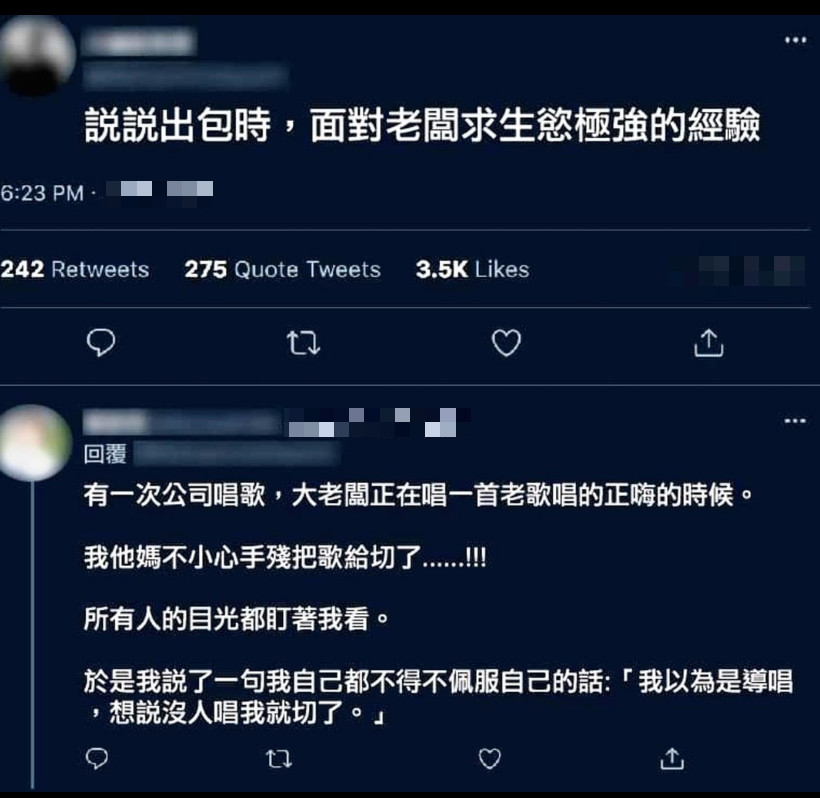
Task: Click the 6:23 PM timestamp
Action: pyautogui.click(x=42, y=193)
